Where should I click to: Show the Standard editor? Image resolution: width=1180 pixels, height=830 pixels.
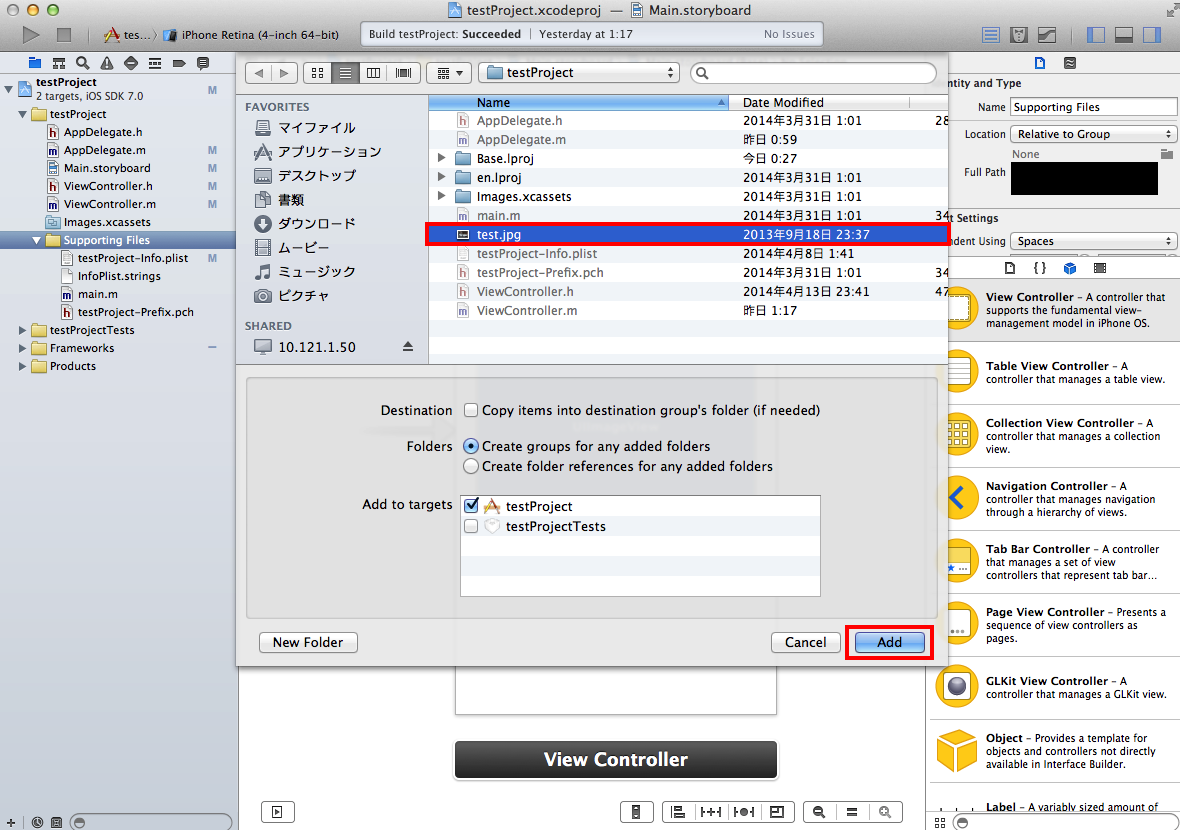pos(991,35)
